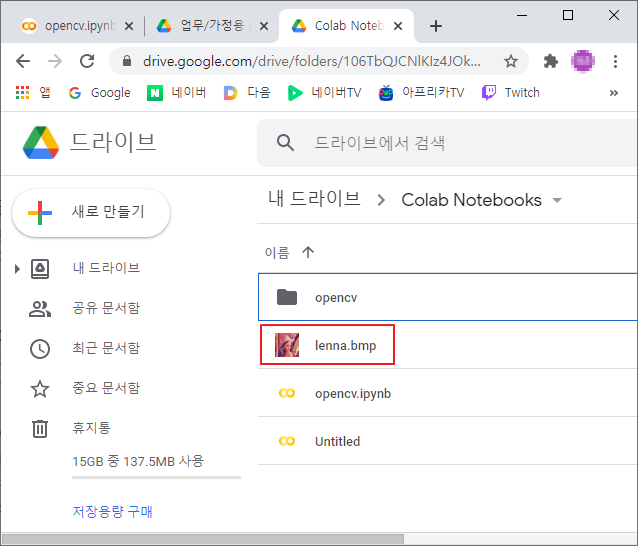Close the Colab Noteb browser tab
638x546 pixels.
[x=398, y=26]
